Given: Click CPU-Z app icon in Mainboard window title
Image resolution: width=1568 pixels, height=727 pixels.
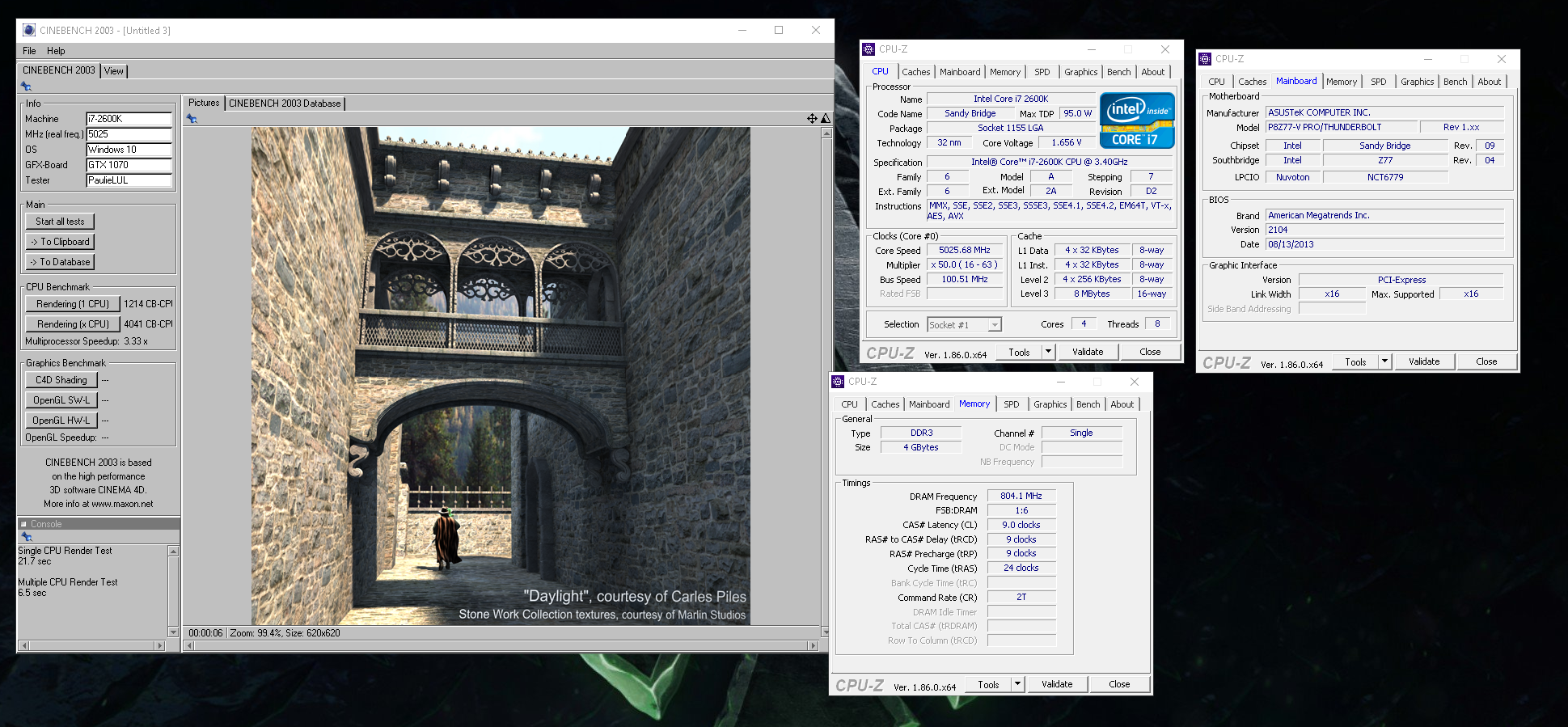Looking at the screenshot, I should (1205, 59).
